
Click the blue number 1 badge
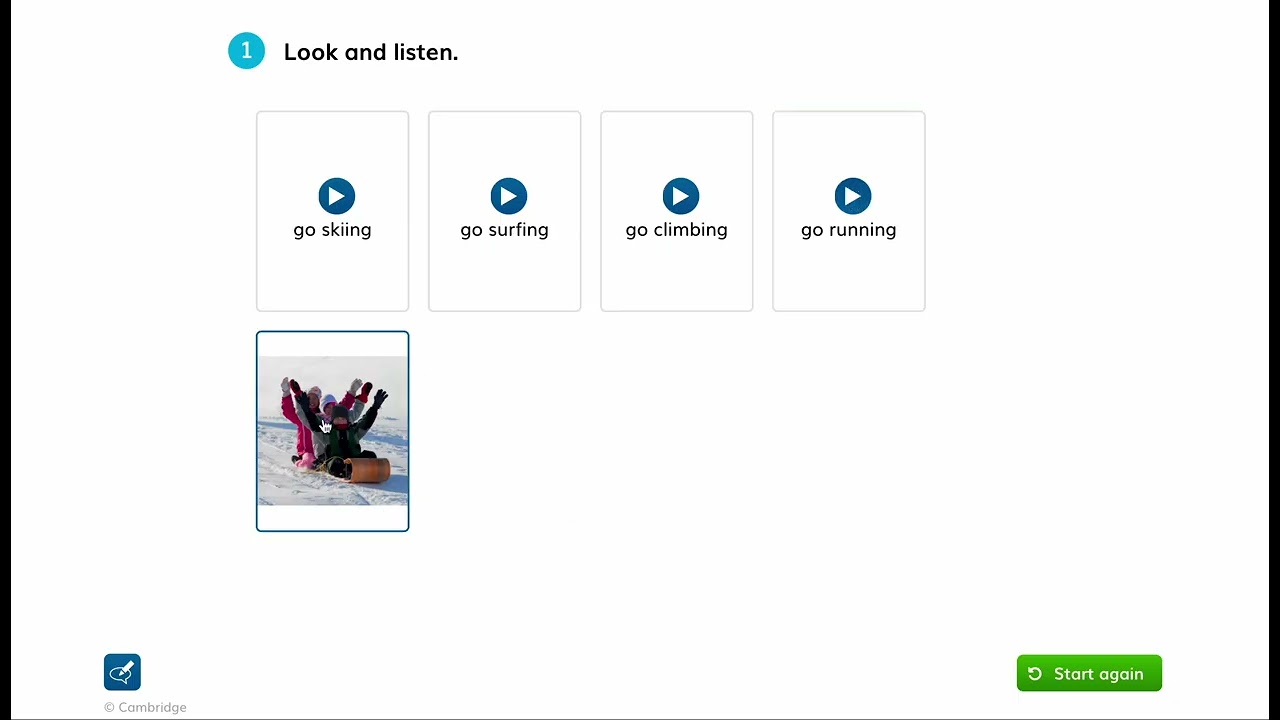click(246, 51)
